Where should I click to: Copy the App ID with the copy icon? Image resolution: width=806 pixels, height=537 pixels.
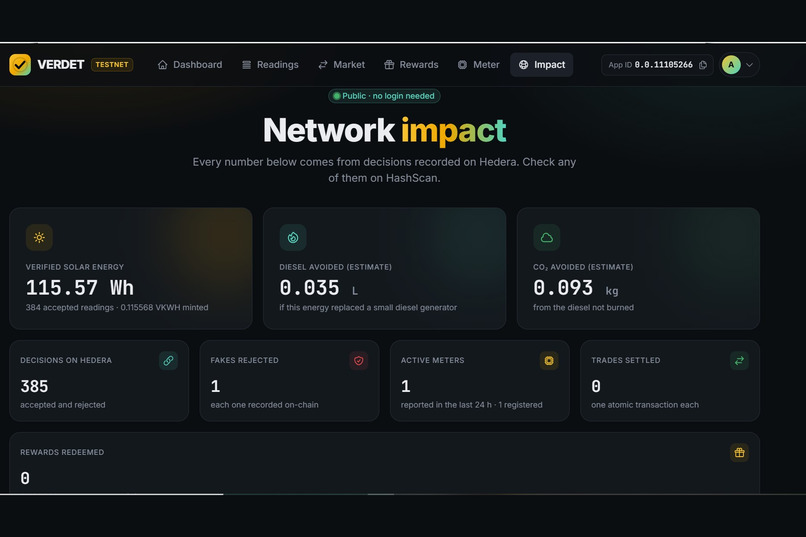[703, 65]
